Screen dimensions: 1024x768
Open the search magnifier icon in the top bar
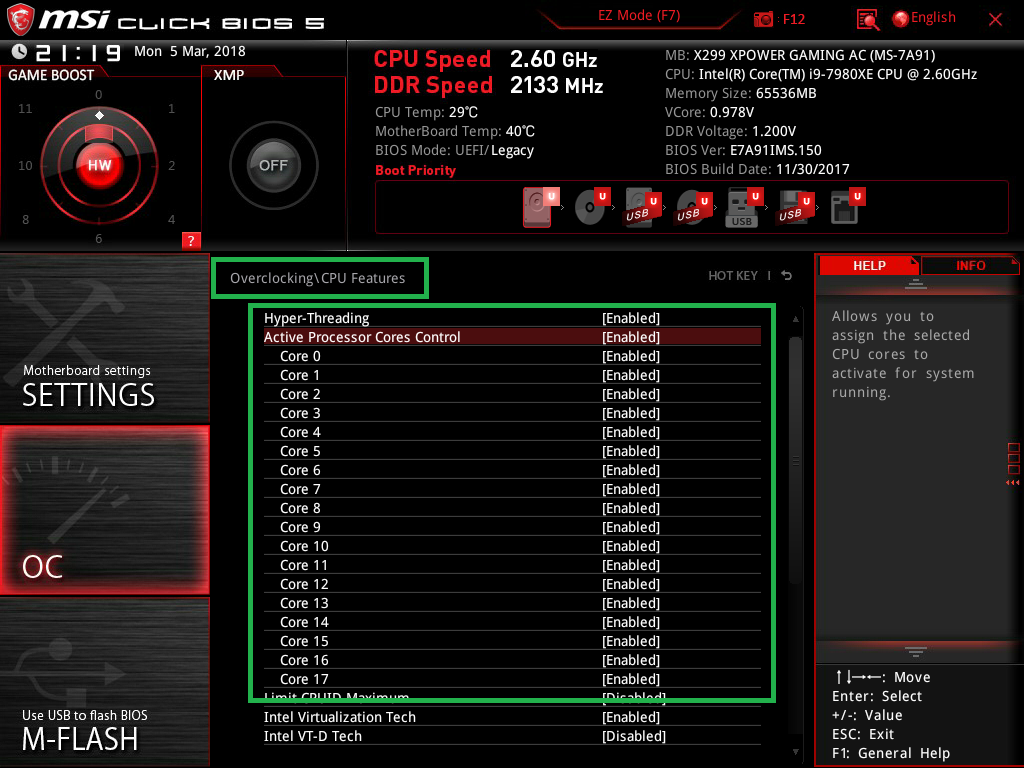[867, 20]
